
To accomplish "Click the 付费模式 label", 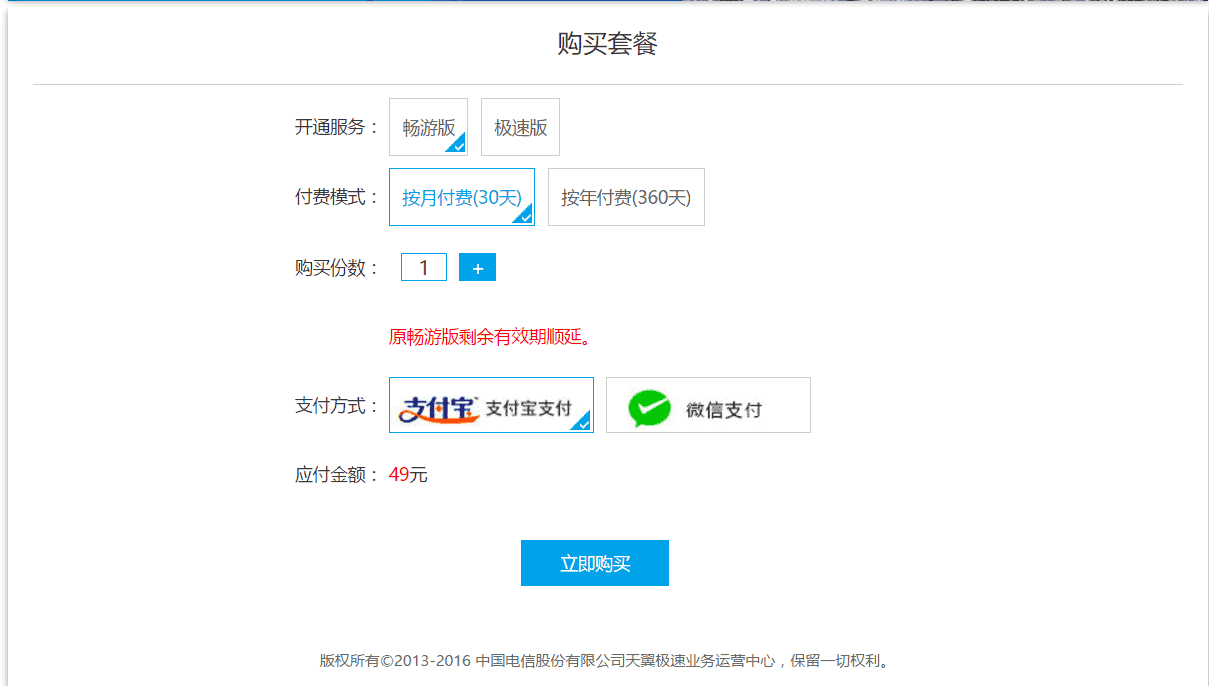I will [x=337, y=197].
